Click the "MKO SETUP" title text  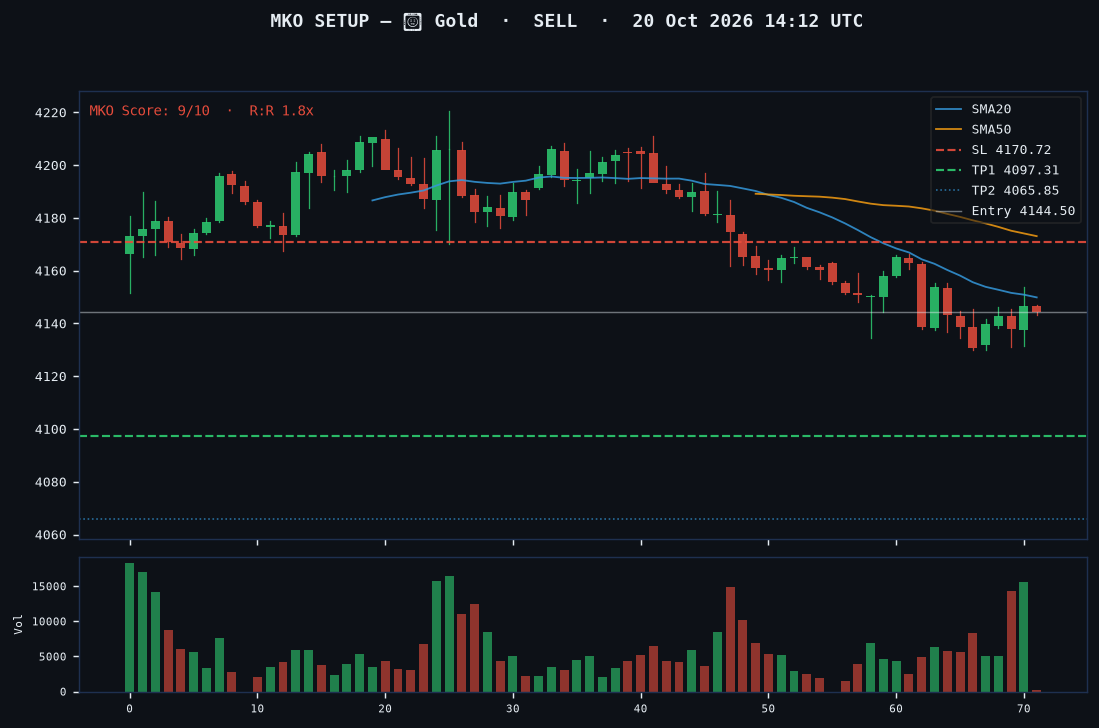tap(320, 21)
